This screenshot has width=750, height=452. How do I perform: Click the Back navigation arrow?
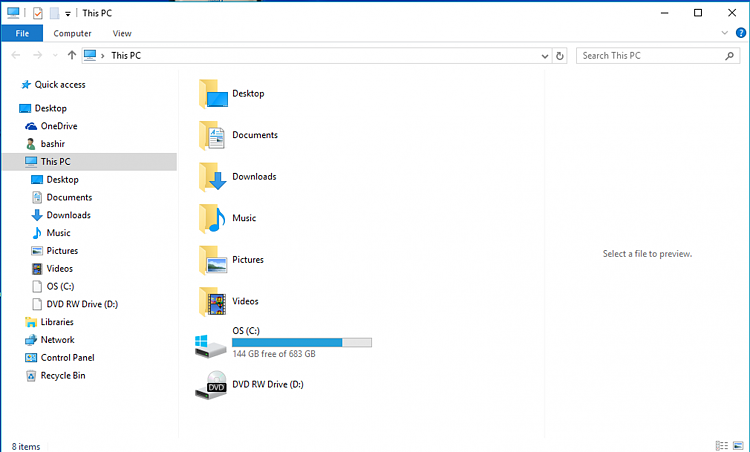(16, 55)
